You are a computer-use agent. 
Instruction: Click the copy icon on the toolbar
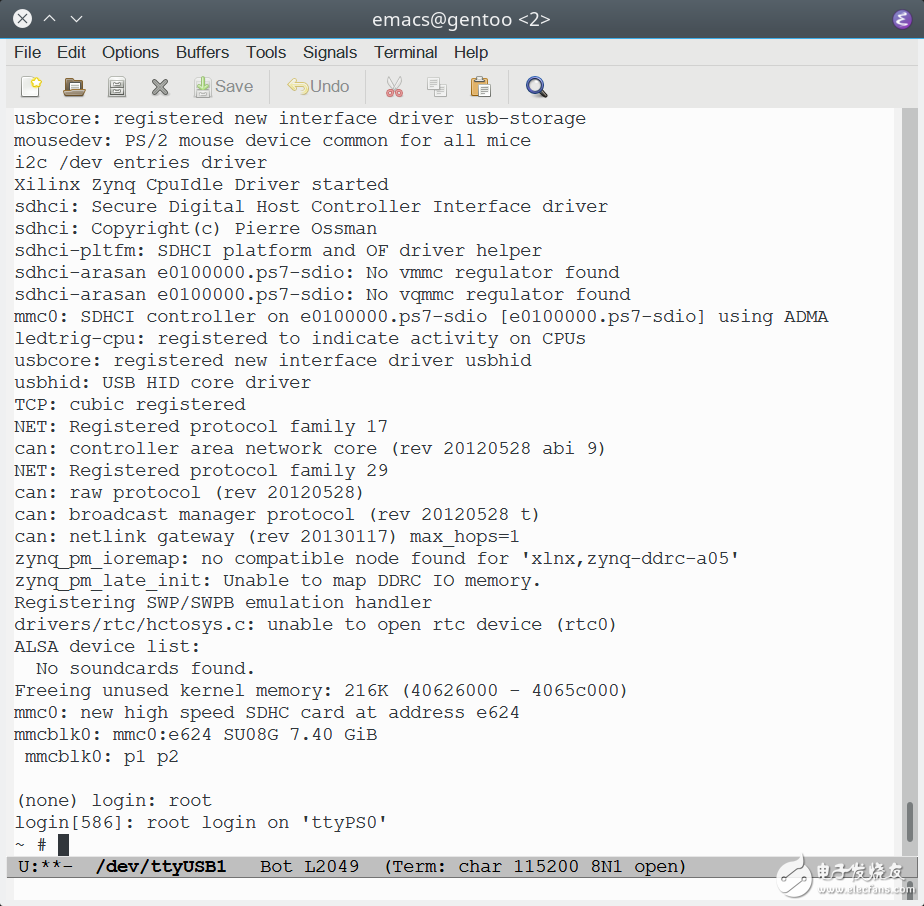pos(437,87)
